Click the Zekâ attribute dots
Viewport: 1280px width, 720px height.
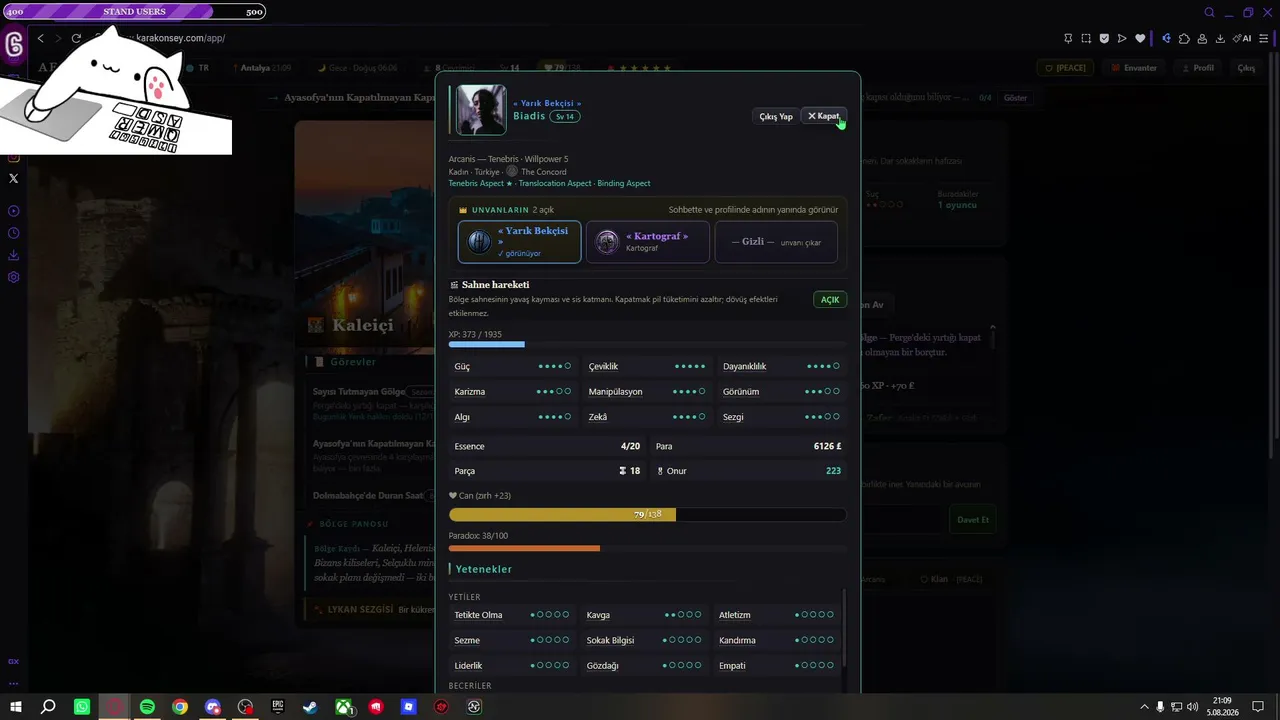coord(689,417)
